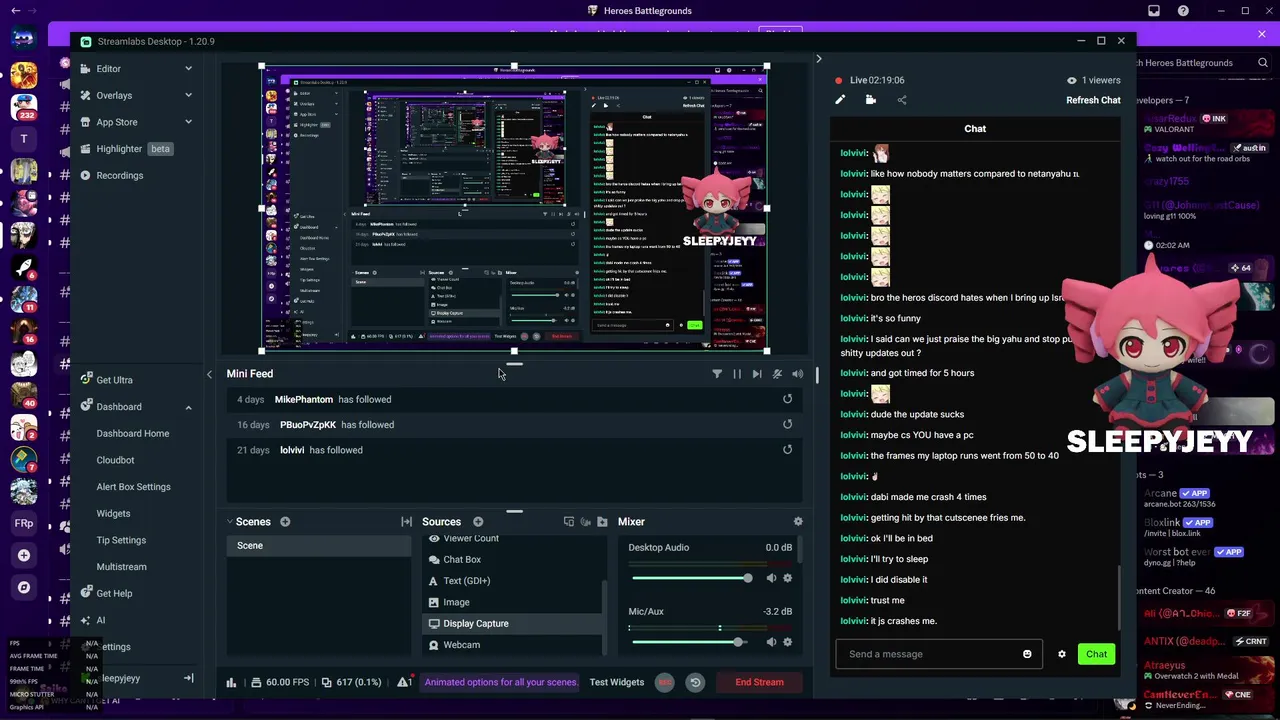
Task: Open Overlays in the sidebar
Action: (x=114, y=95)
